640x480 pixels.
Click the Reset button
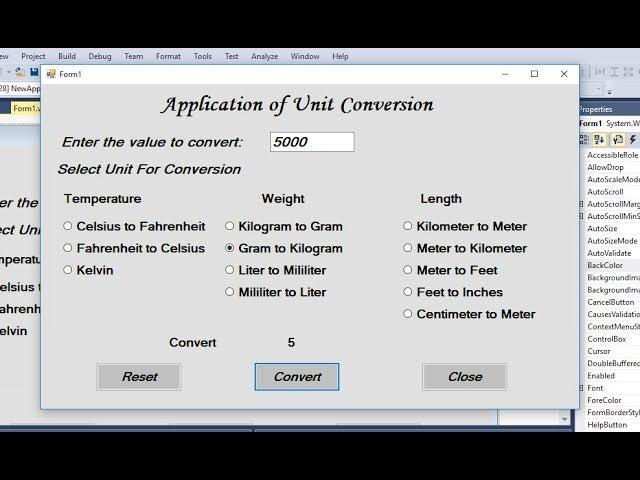pos(139,377)
